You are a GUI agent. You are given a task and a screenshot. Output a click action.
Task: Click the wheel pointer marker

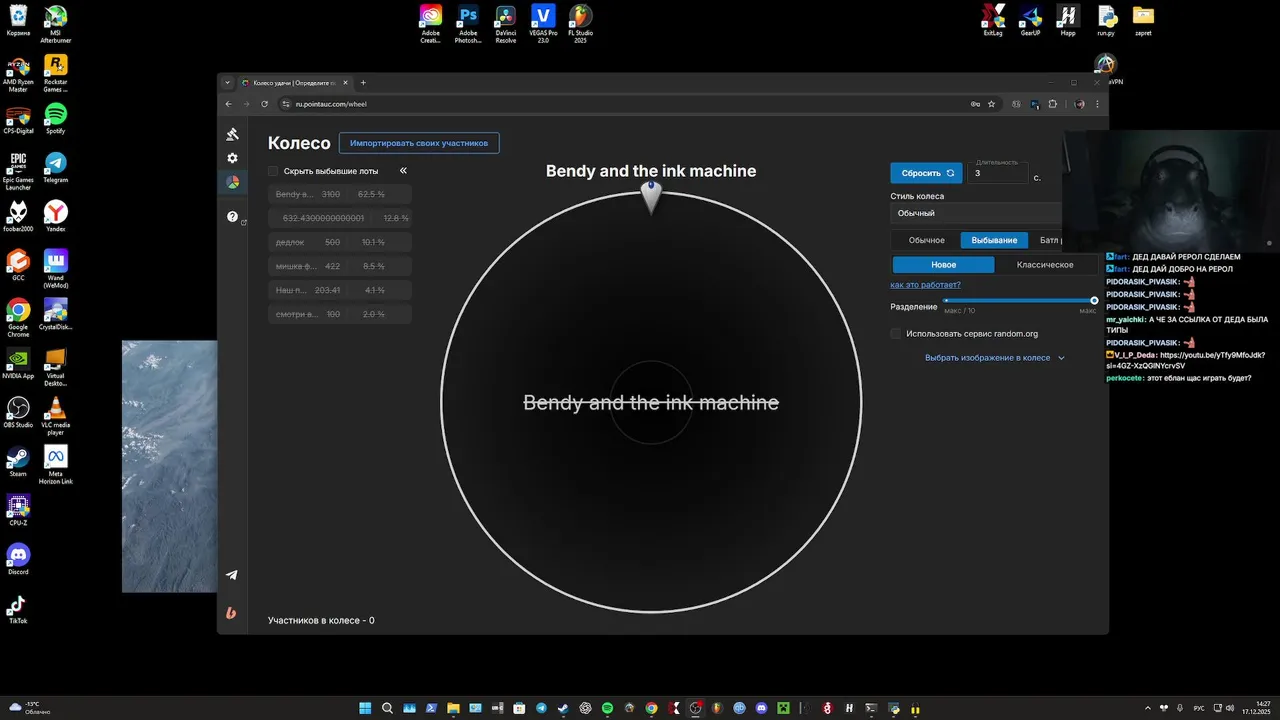pos(651,196)
